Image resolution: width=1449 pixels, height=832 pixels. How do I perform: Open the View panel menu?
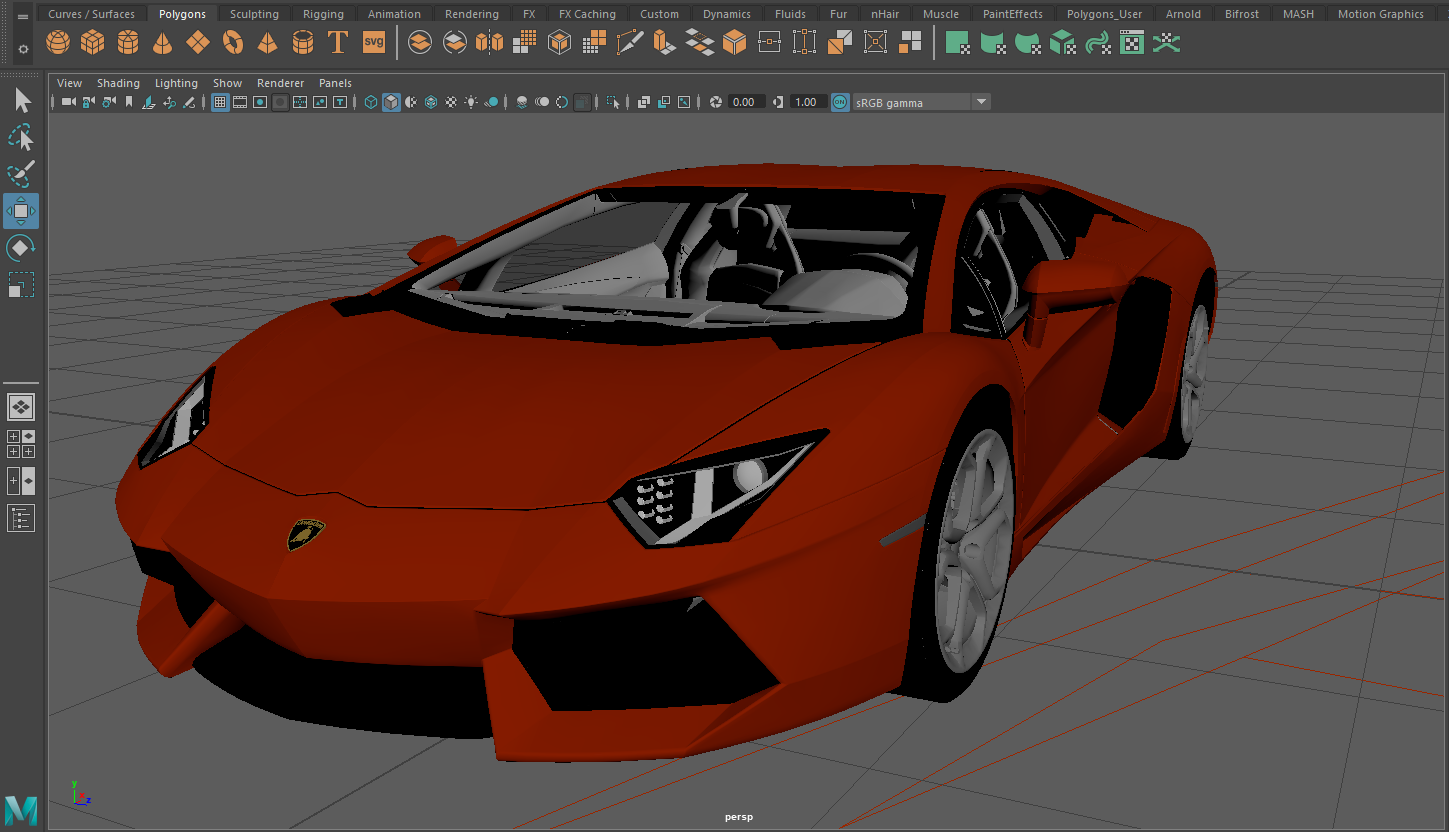pos(70,83)
